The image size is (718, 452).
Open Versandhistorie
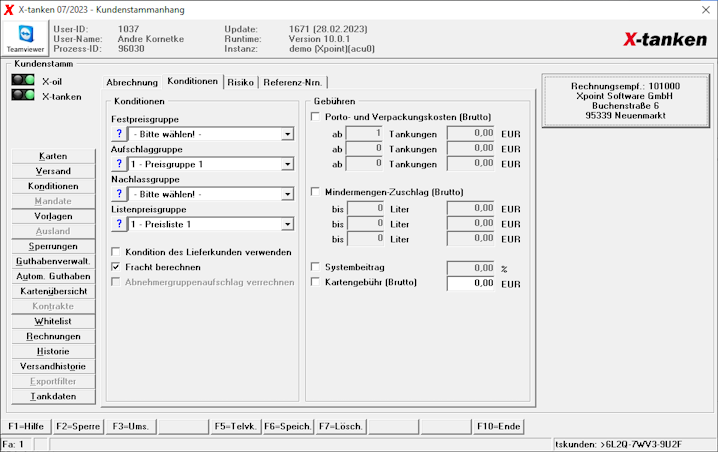(x=53, y=366)
